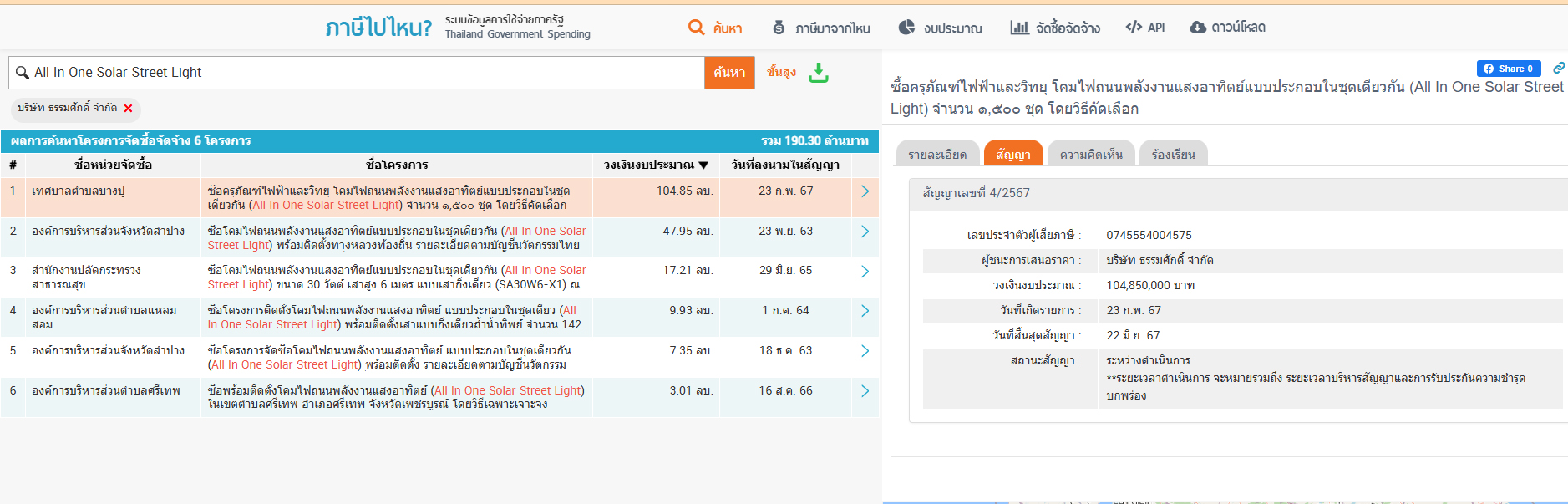
Task: Expand details arrow for สำนักงานปลัดกระทรวงสาธารณสุข row
Action: pyautogui.click(x=865, y=272)
